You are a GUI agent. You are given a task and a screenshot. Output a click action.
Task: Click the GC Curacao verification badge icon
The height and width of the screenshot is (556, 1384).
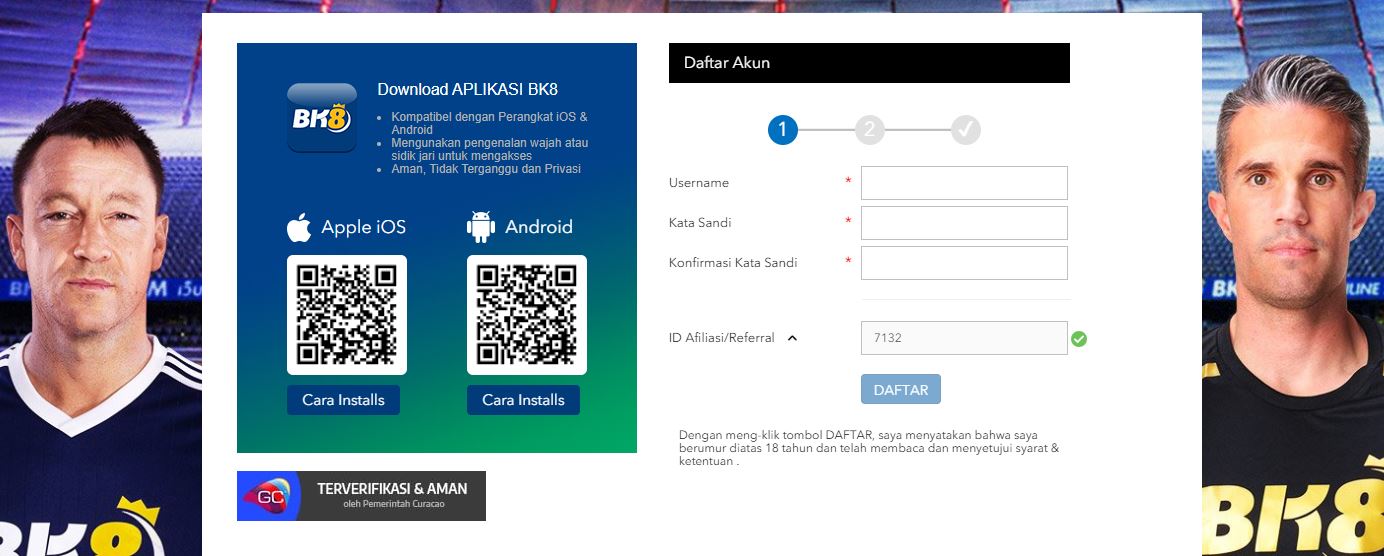(268, 496)
